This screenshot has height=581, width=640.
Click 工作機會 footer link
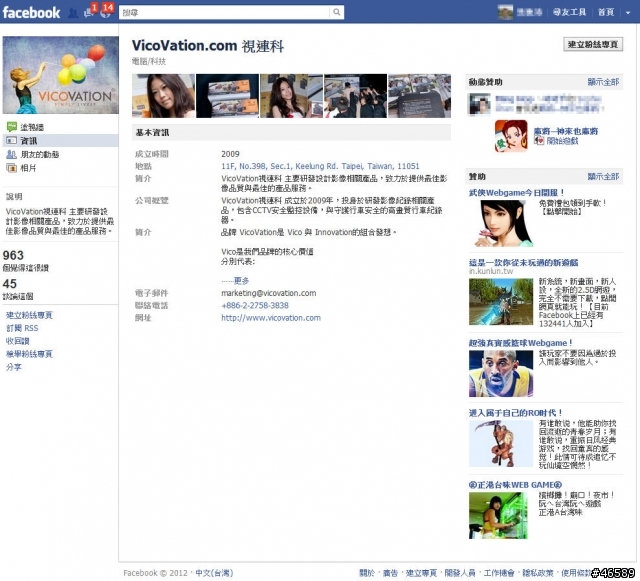[x=499, y=573]
